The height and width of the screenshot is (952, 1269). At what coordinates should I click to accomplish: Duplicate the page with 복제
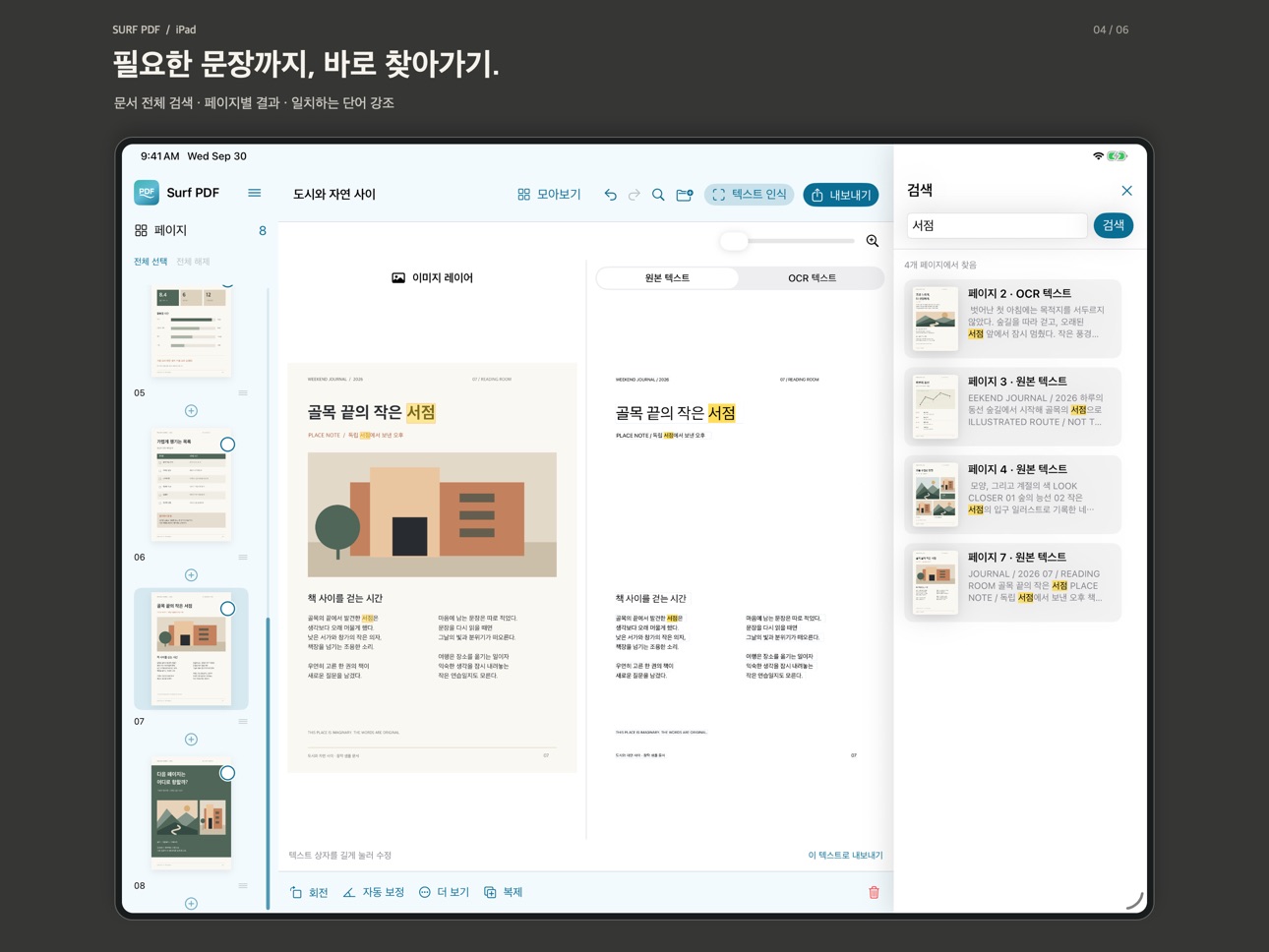(503, 892)
